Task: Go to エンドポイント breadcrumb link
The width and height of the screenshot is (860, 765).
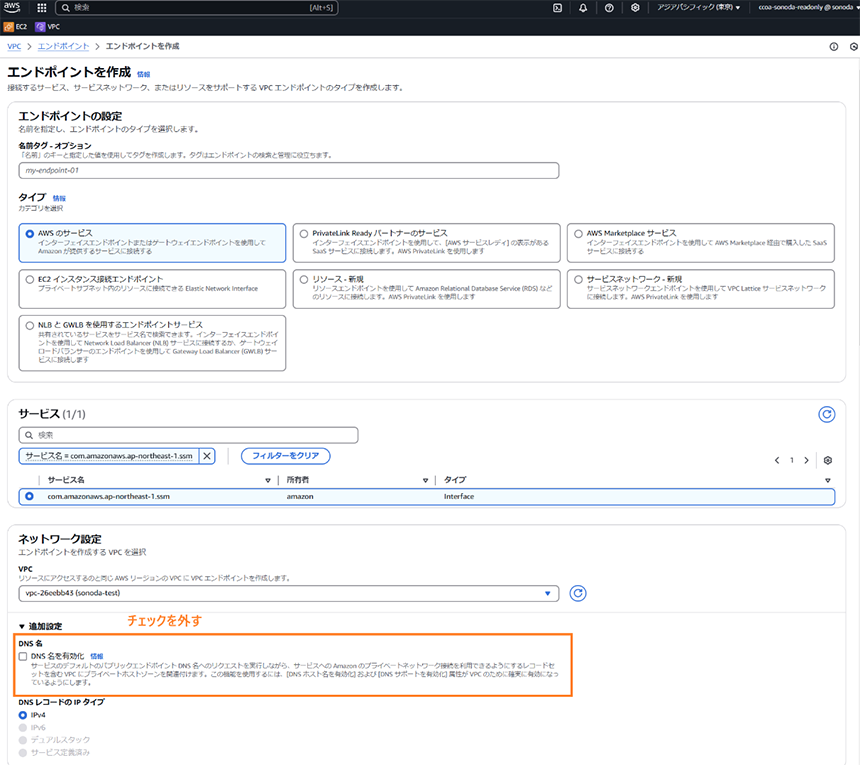Action: tap(63, 47)
